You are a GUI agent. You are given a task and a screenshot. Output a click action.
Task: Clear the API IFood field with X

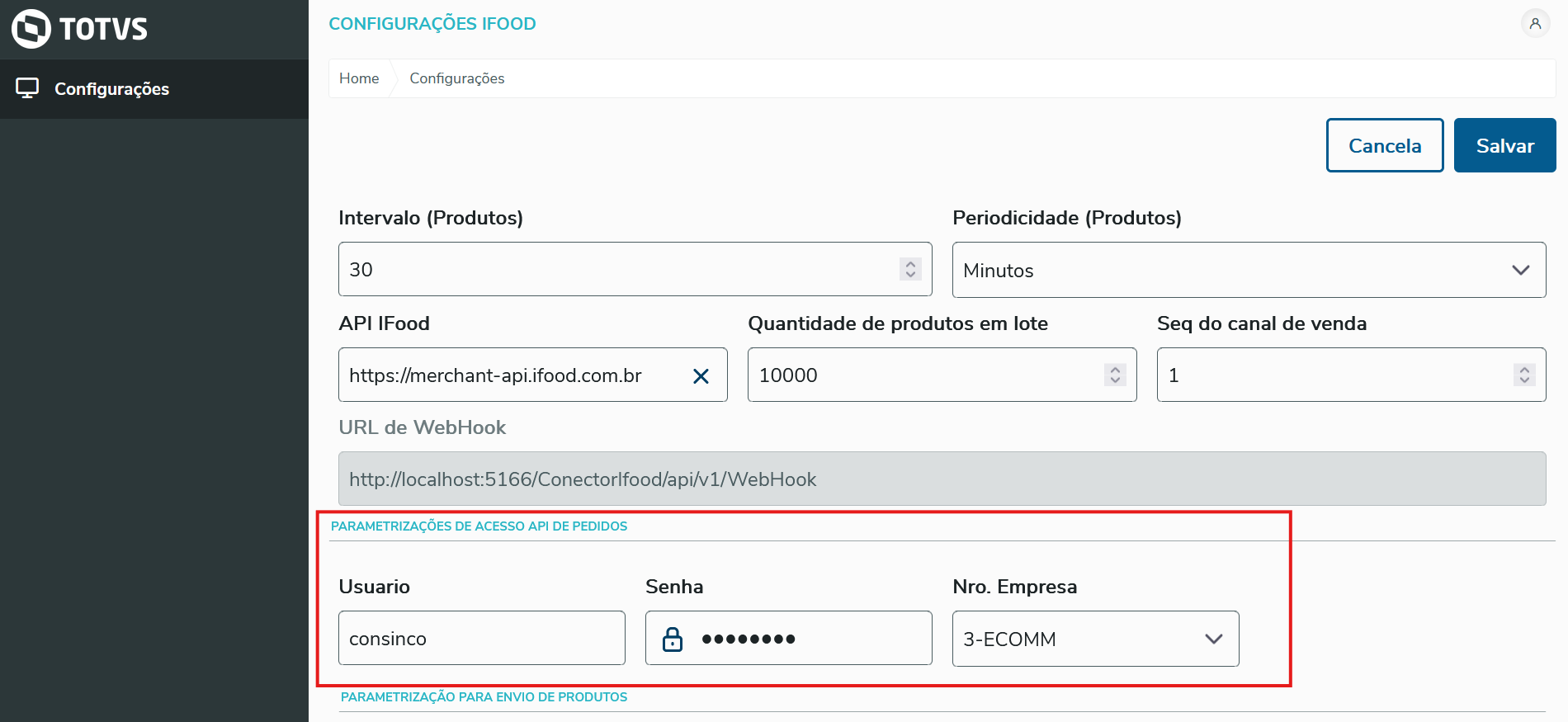coord(701,376)
